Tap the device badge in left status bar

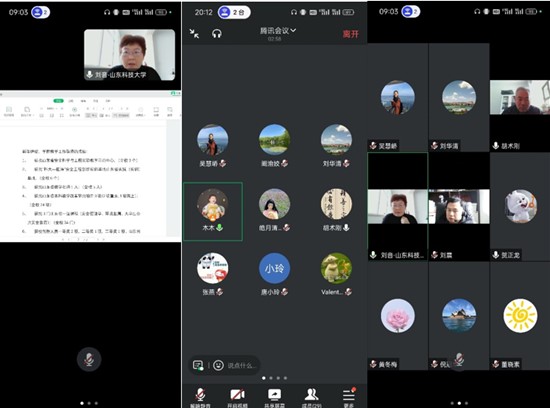40,12
